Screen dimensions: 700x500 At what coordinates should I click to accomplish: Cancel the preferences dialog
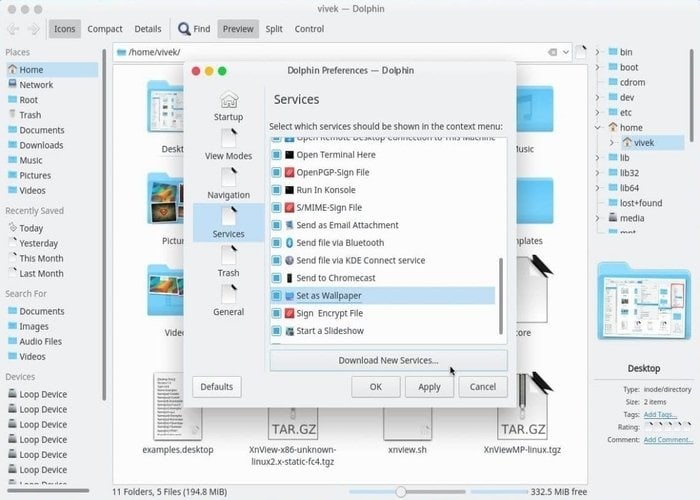pos(483,387)
